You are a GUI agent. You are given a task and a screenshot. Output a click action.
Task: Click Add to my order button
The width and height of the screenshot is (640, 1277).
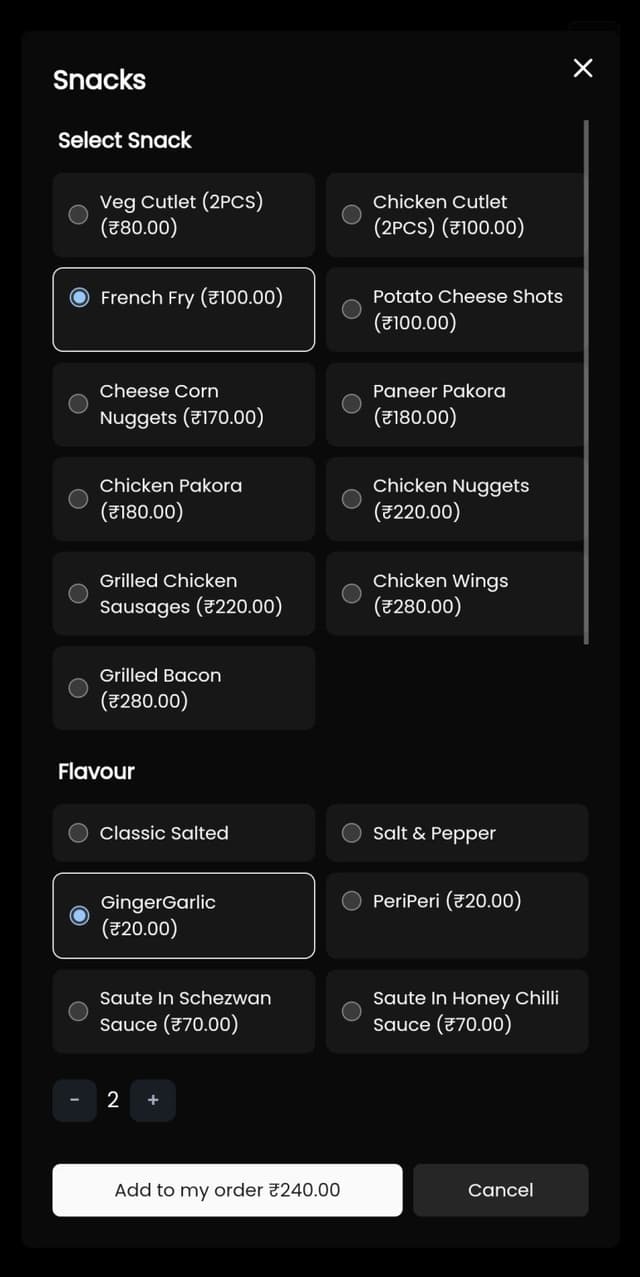point(227,1190)
